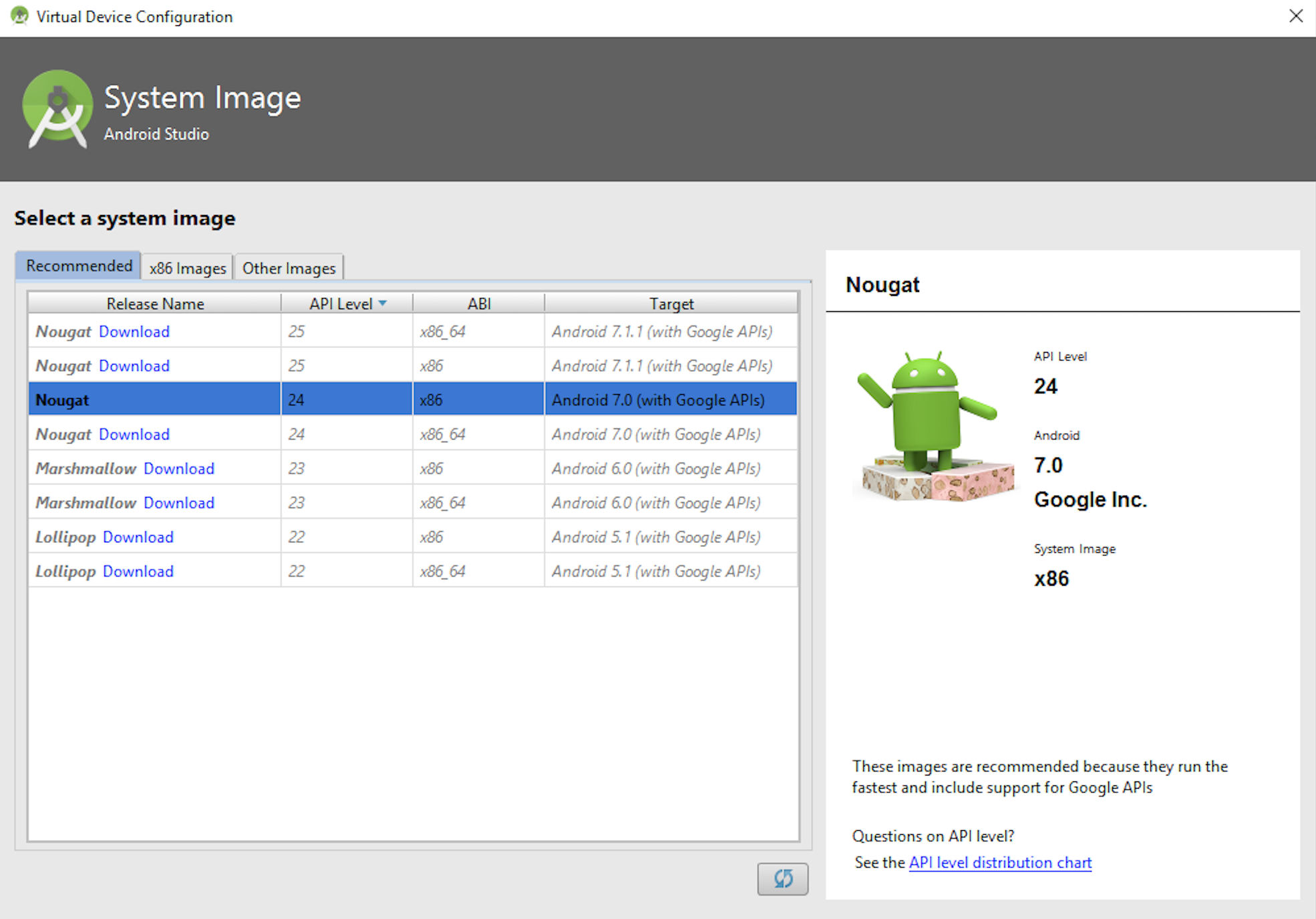Screen dimensions: 1316x919
Task: Open the API level distribution chart link
Action: (x=1000, y=862)
